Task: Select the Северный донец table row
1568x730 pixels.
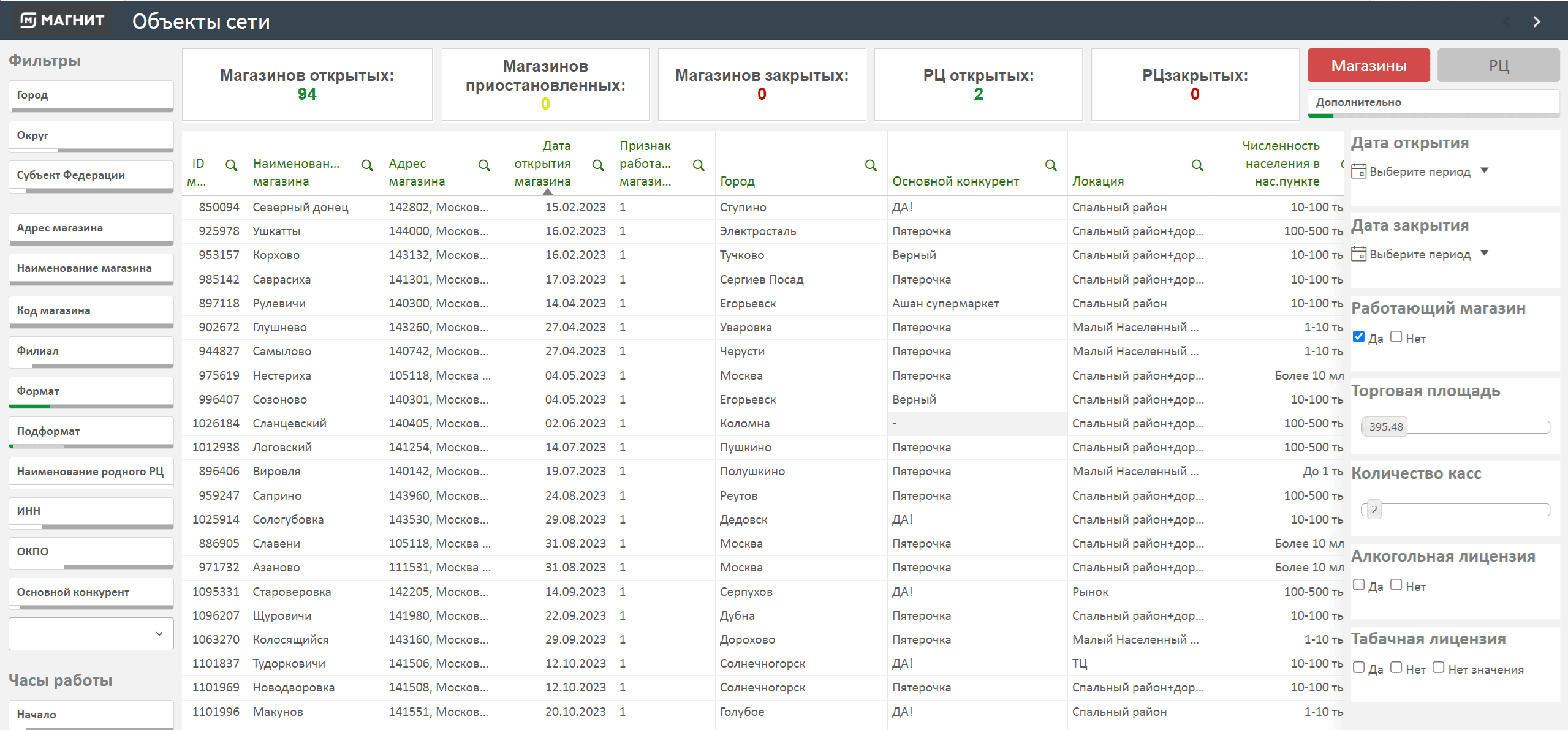Action: point(300,208)
